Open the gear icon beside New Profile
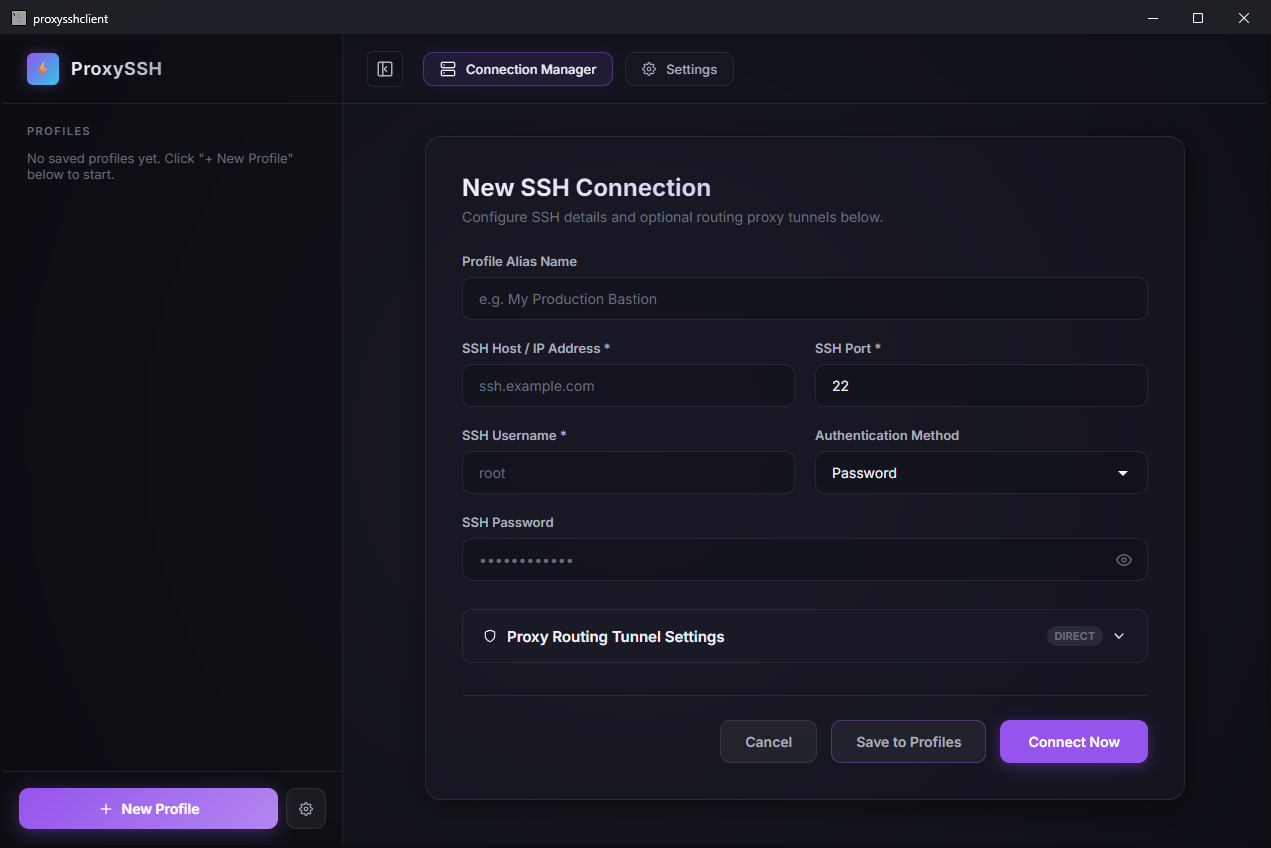 pyautogui.click(x=306, y=809)
